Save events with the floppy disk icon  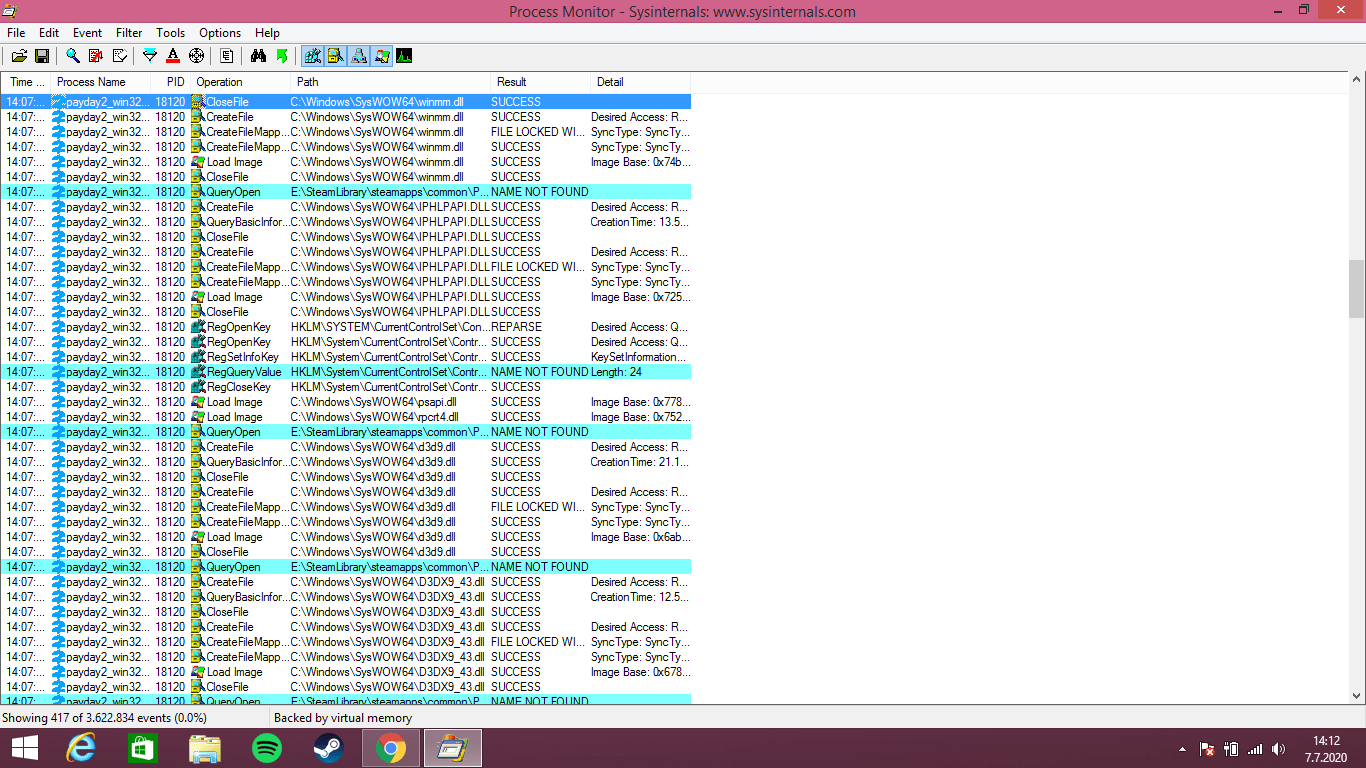(42, 56)
